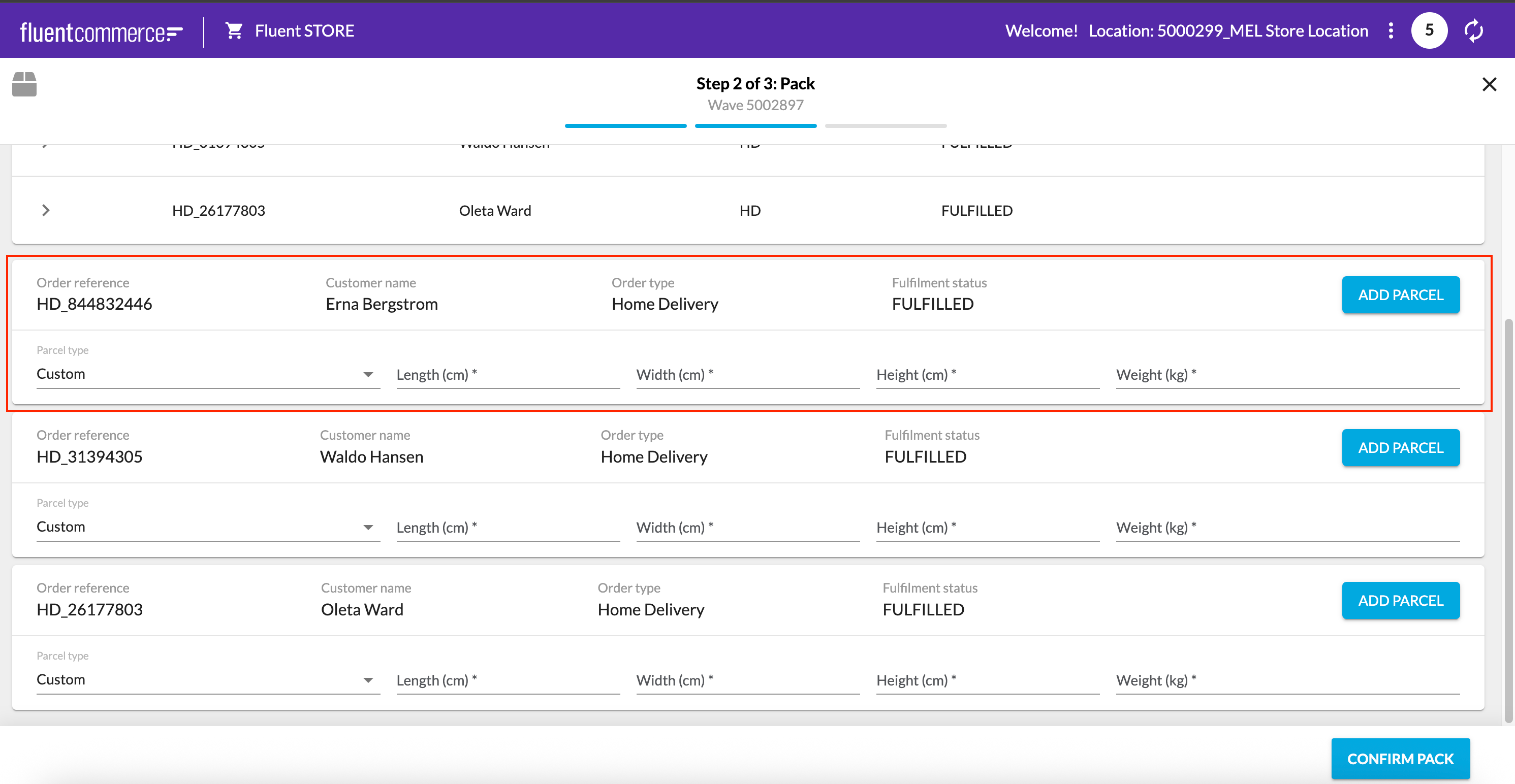1515x784 pixels.
Task: Click the package box icon
Action: (x=24, y=85)
